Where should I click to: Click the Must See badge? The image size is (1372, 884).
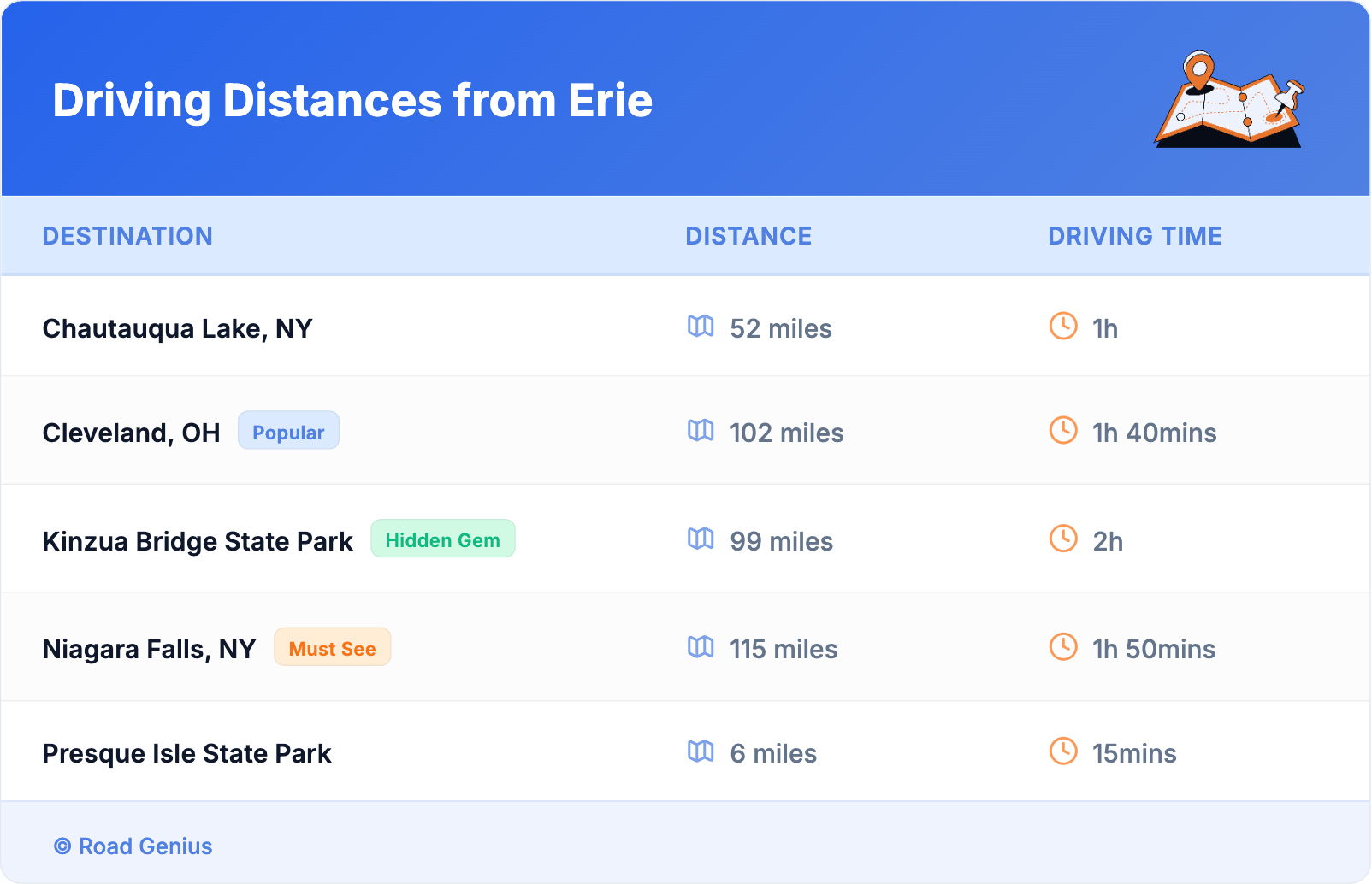pyautogui.click(x=332, y=648)
